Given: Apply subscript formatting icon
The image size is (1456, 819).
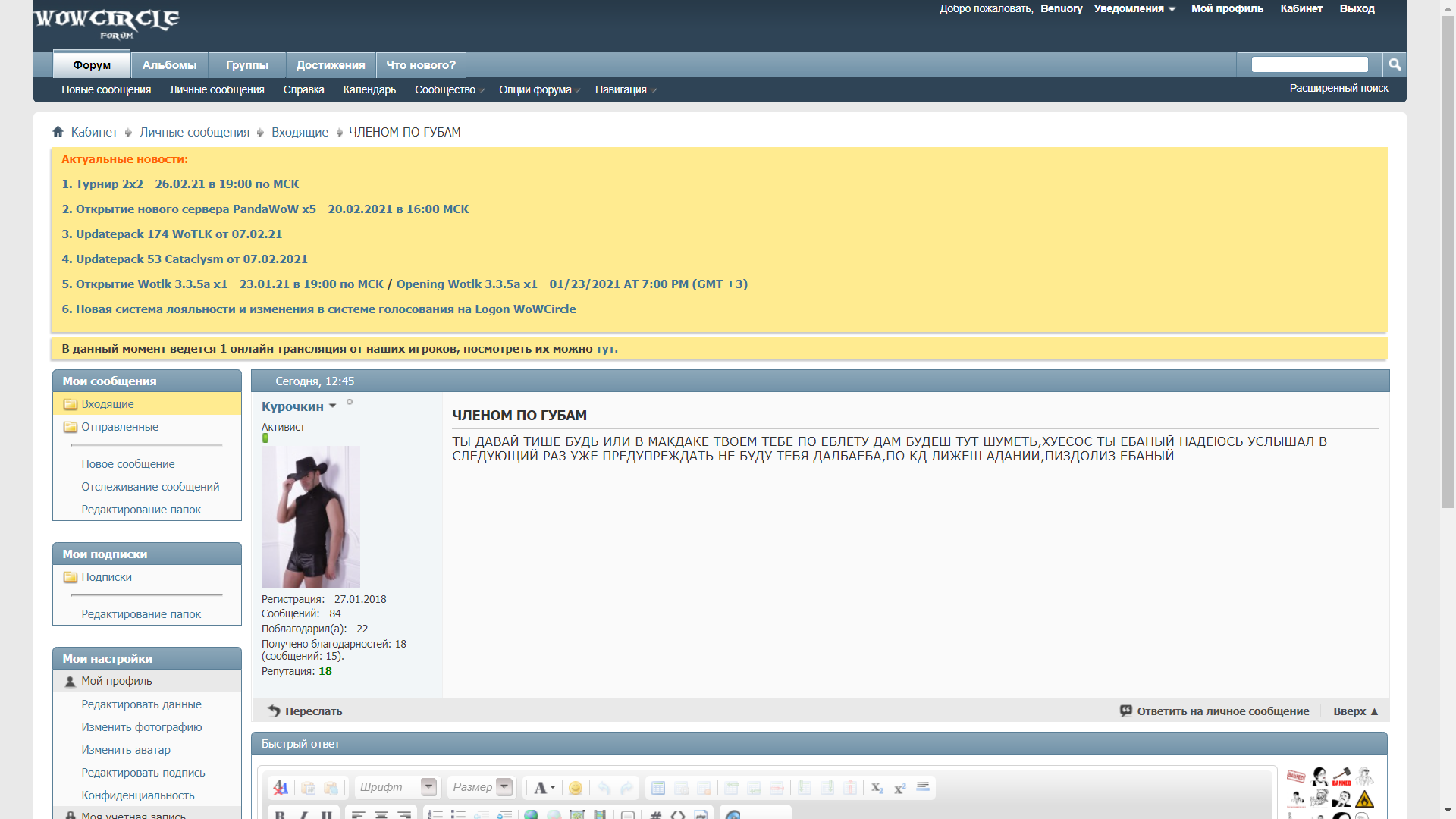Looking at the screenshot, I should click(x=877, y=788).
